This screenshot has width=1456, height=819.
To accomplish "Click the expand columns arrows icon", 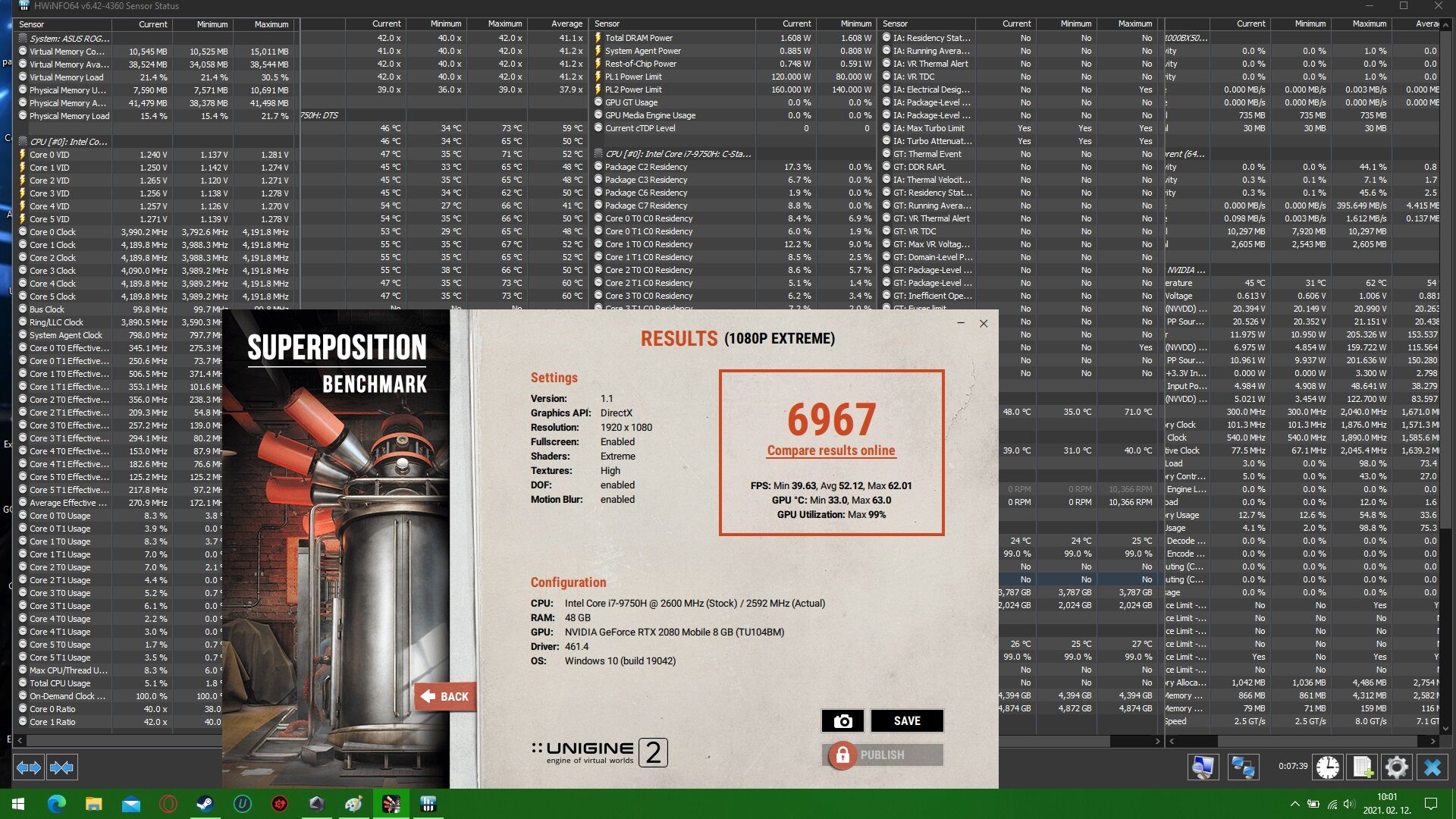I will 29,767.
